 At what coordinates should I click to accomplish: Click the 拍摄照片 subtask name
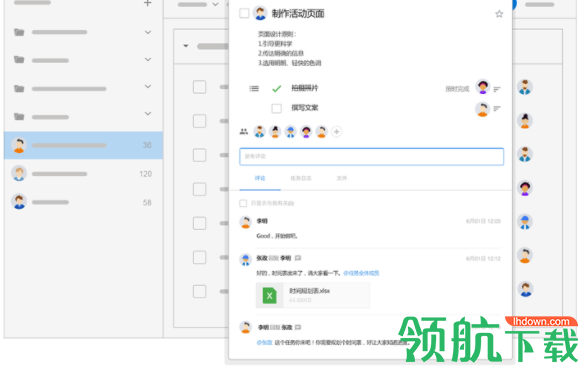point(304,88)
